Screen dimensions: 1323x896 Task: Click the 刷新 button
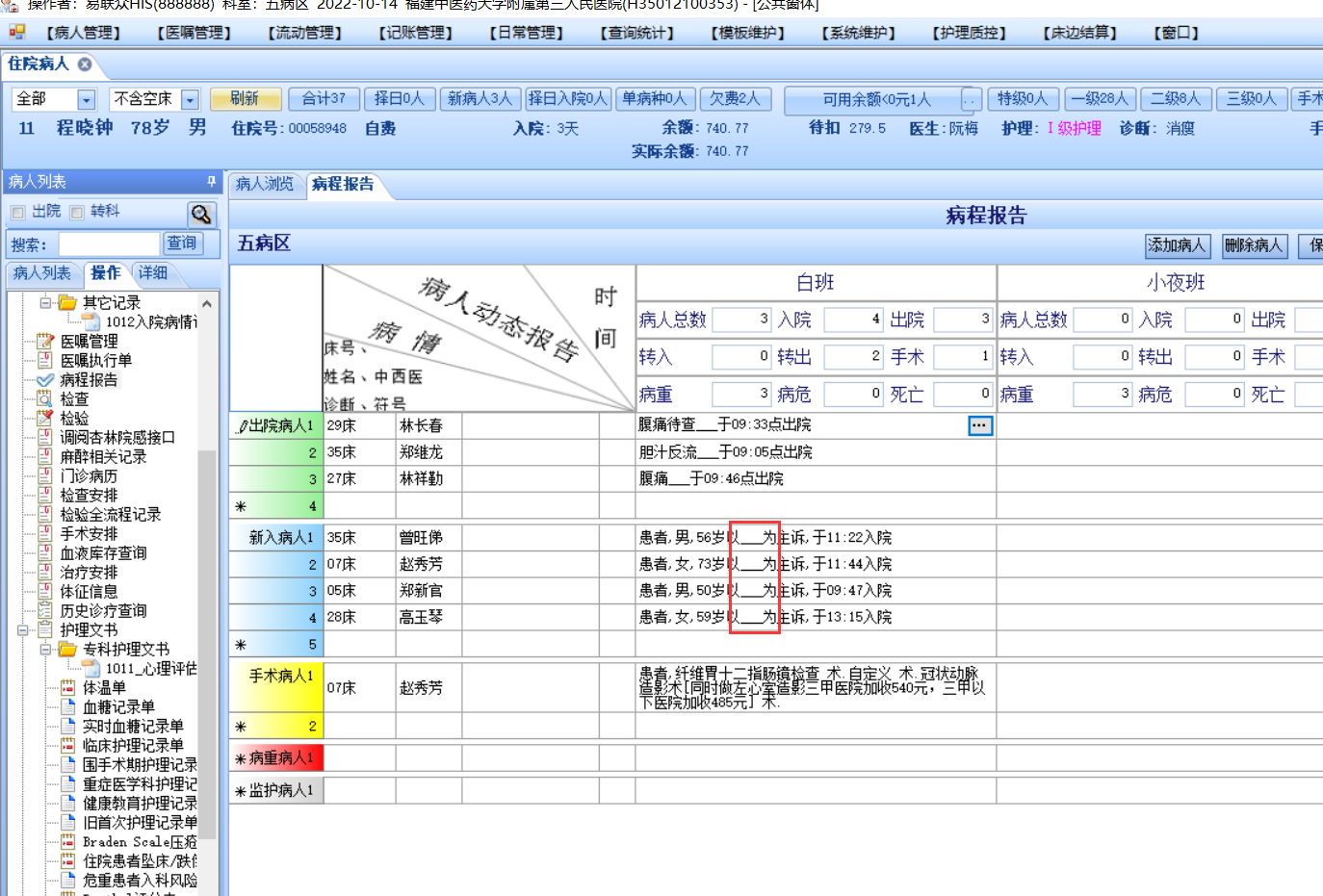[246, 99]
